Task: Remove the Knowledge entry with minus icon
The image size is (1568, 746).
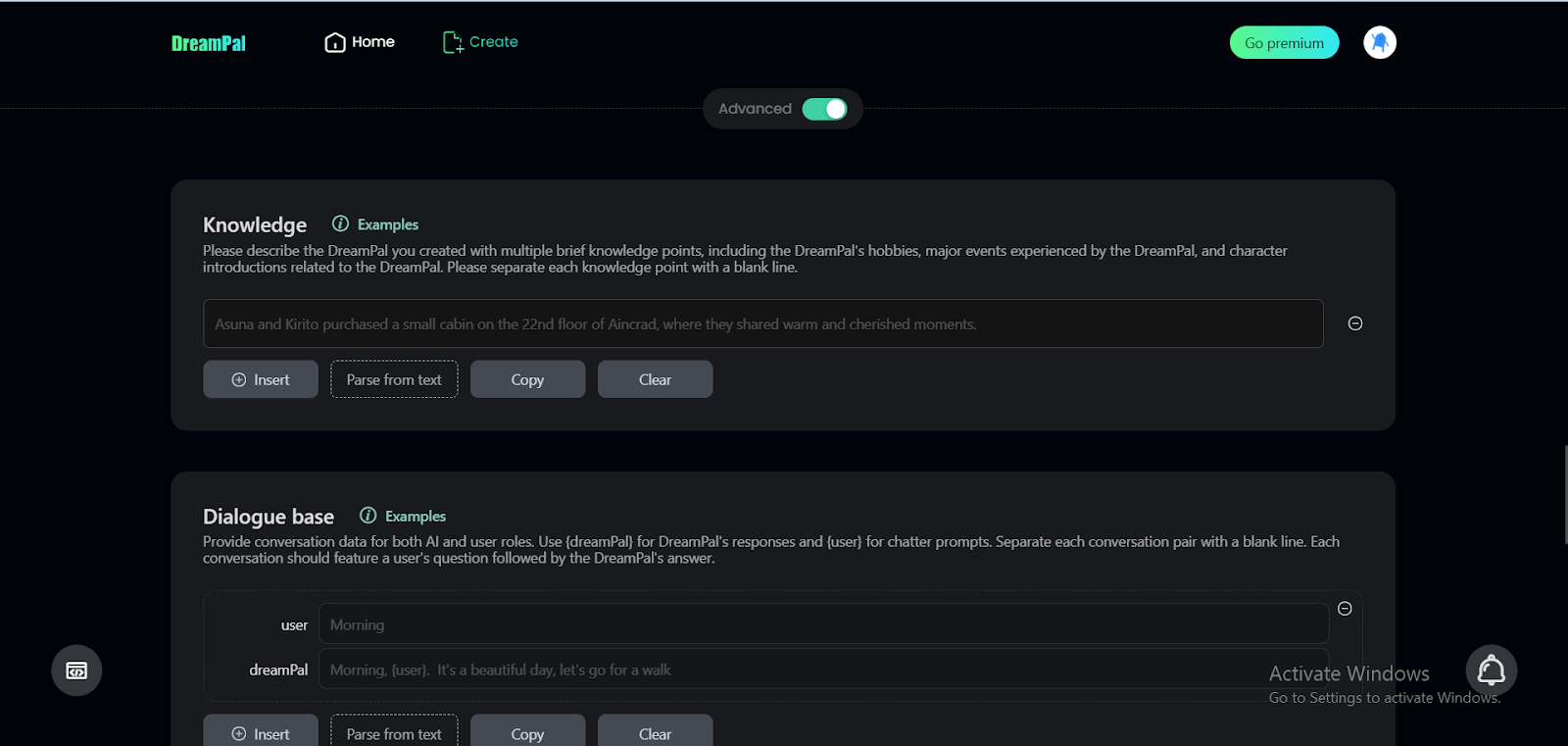Action: pyautogui.click(x=1355, y=323)
